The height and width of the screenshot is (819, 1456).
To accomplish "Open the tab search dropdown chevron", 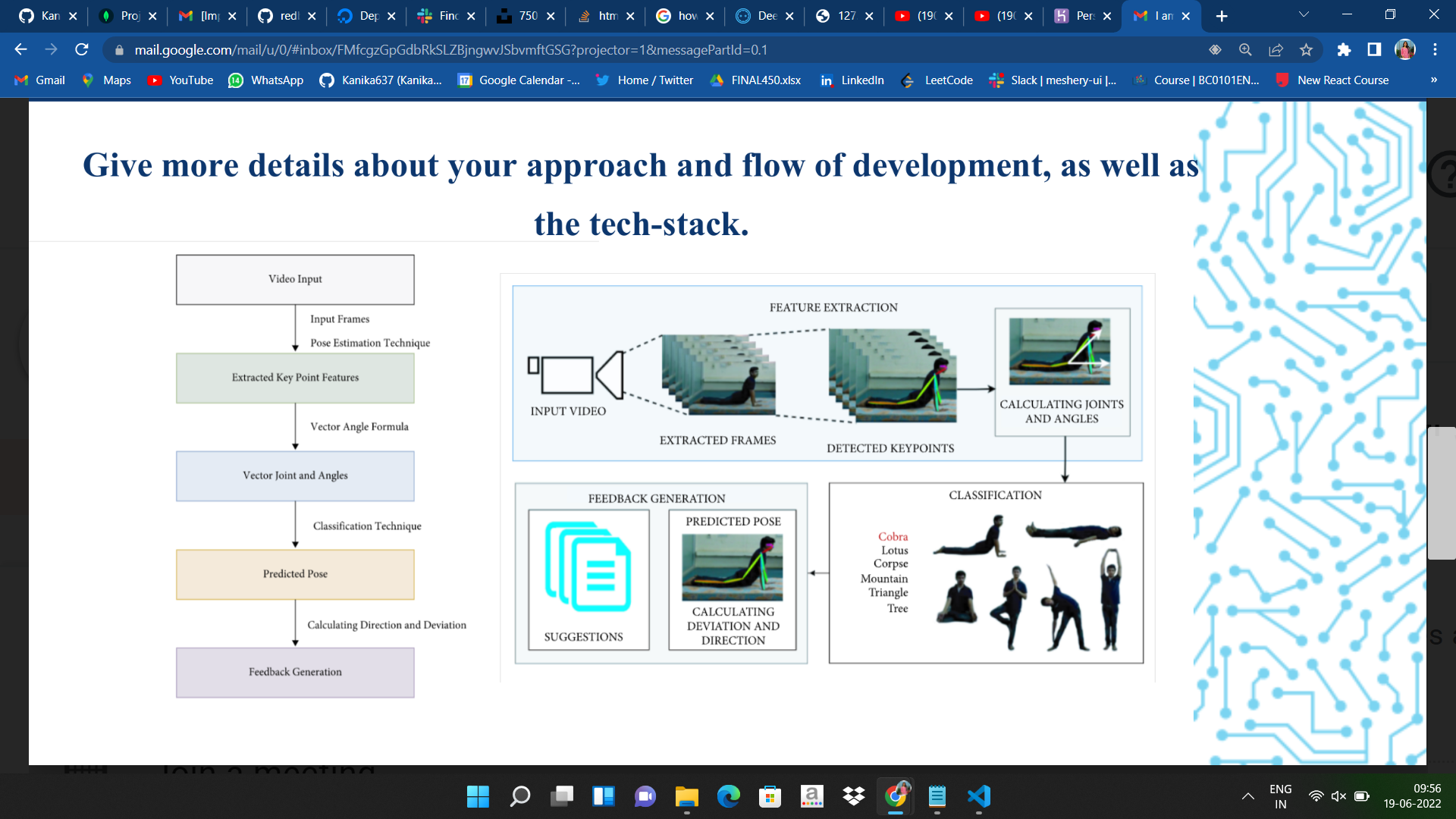I will (1303, 14).
